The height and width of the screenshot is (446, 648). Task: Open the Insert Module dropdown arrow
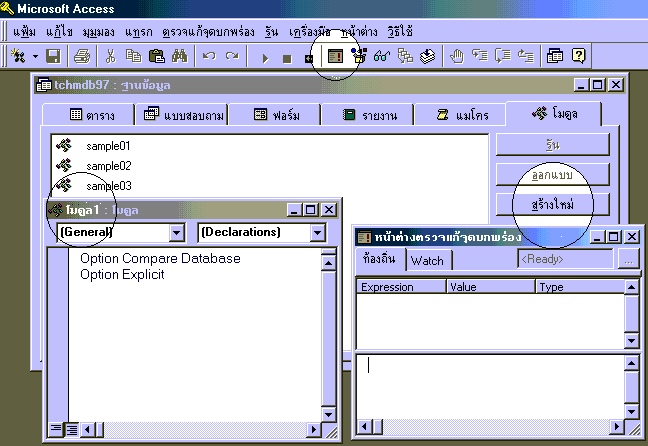click(36, 57)
